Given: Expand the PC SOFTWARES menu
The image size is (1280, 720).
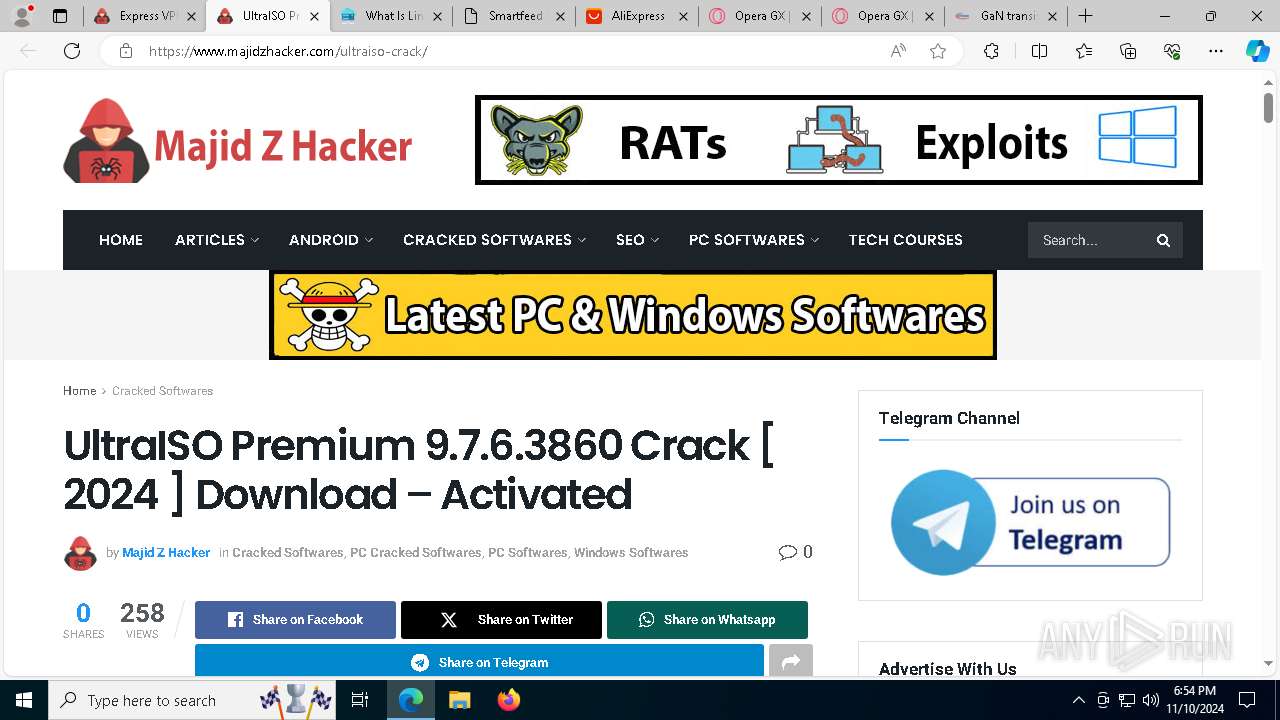Looking at the screenshot, I should 754,240.
